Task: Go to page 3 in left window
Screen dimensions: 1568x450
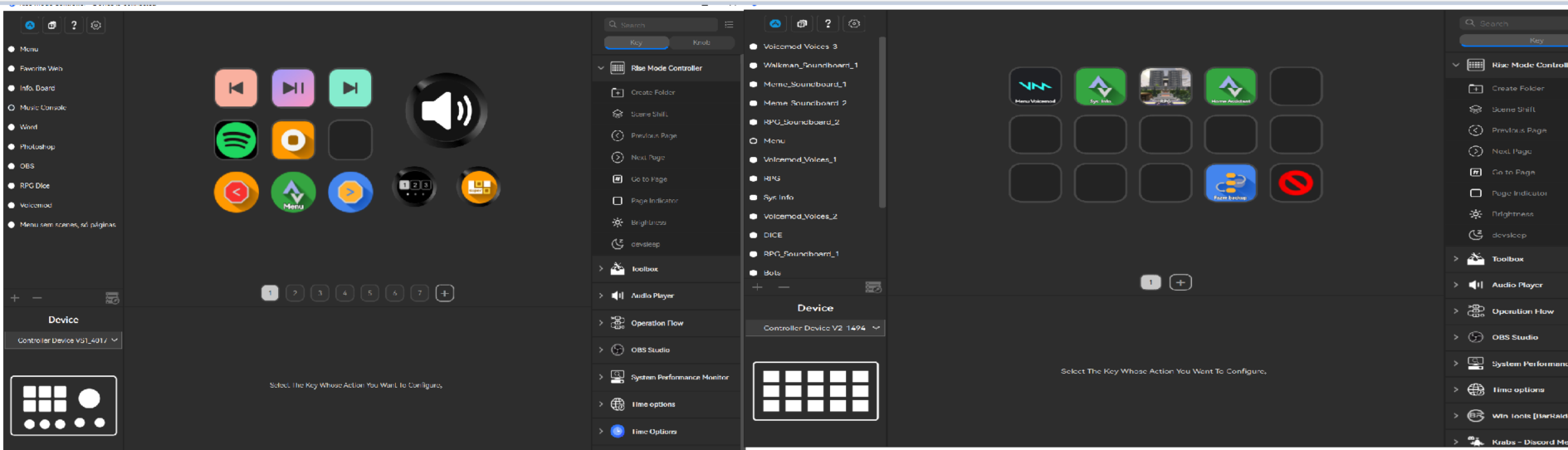Action: [x=320, y=293]
